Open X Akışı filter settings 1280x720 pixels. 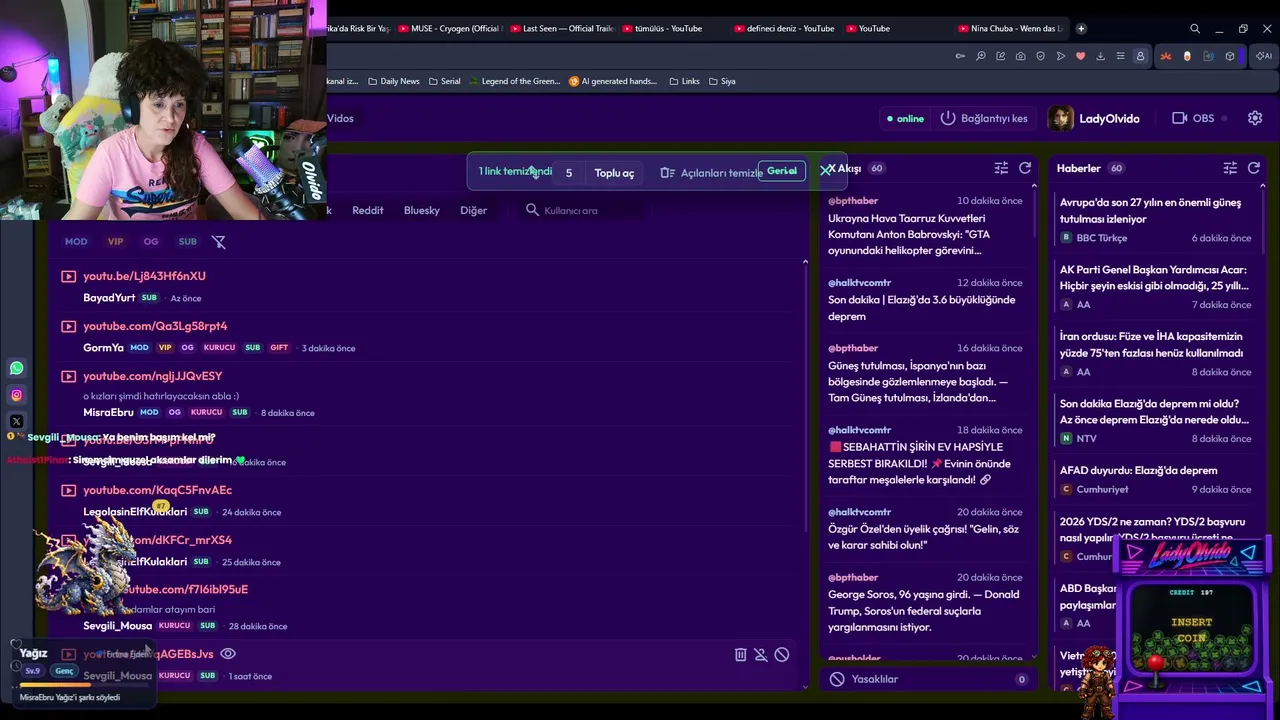tap(1001, 168)
